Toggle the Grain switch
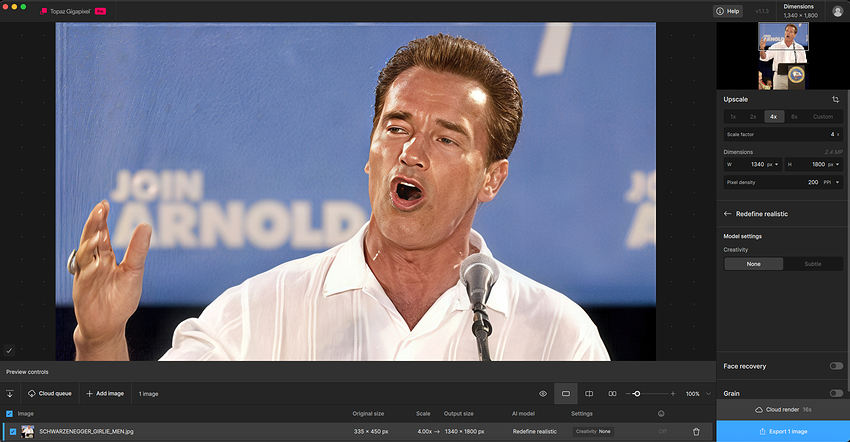The width and height of the screenshot is (850, 442). pyautogui.click(x=836, y=393)
